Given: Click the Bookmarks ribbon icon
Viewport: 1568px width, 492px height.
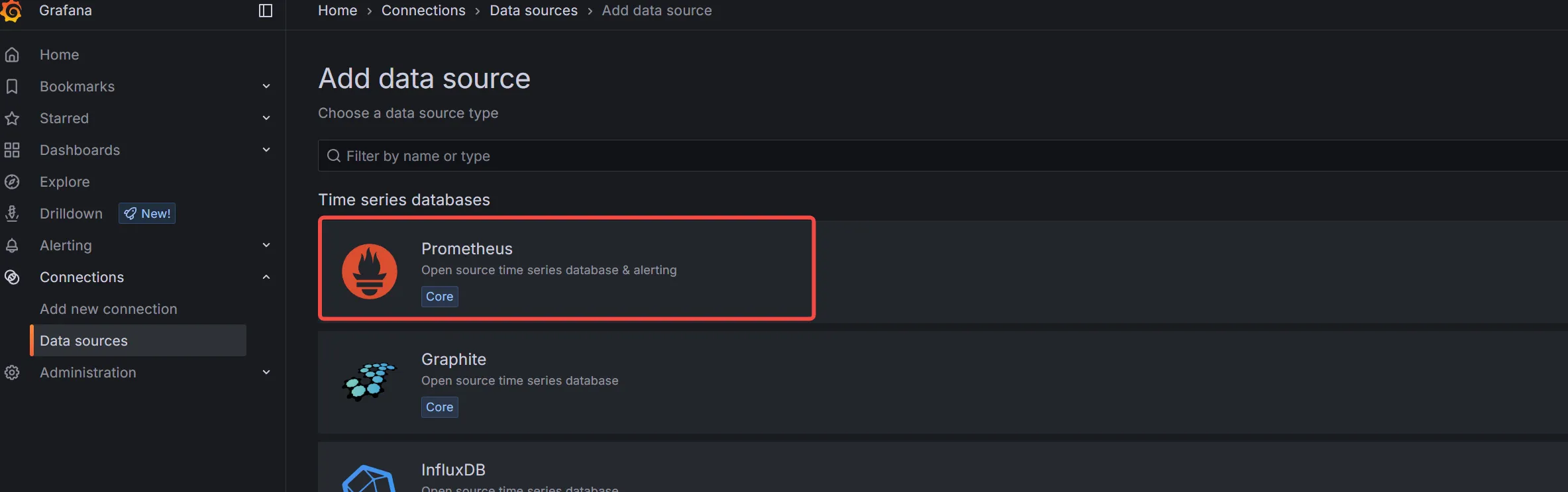Looking at the screenshot, I should pyautogui.click(x=12, y=87).
